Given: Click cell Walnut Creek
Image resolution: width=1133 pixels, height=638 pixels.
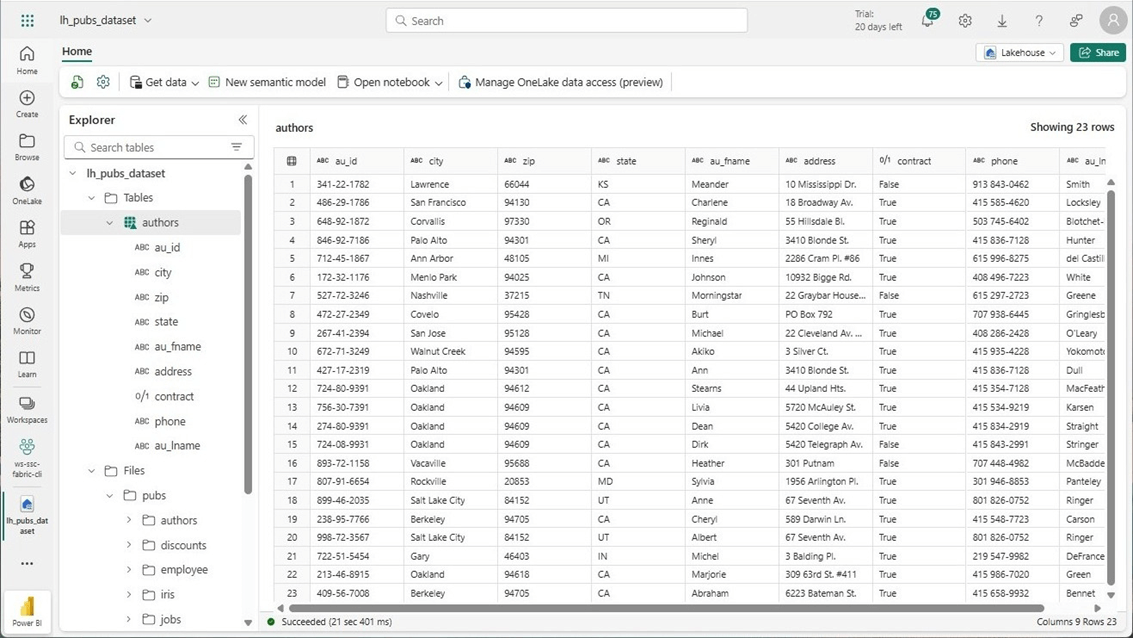Looking at the screenshot, I should [x=450, y=352].
